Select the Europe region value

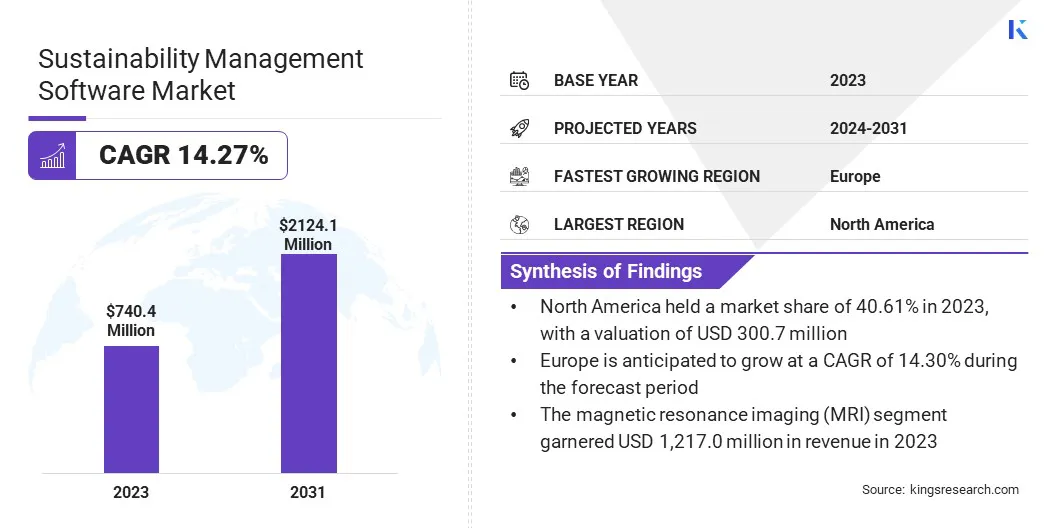(855, 176)
